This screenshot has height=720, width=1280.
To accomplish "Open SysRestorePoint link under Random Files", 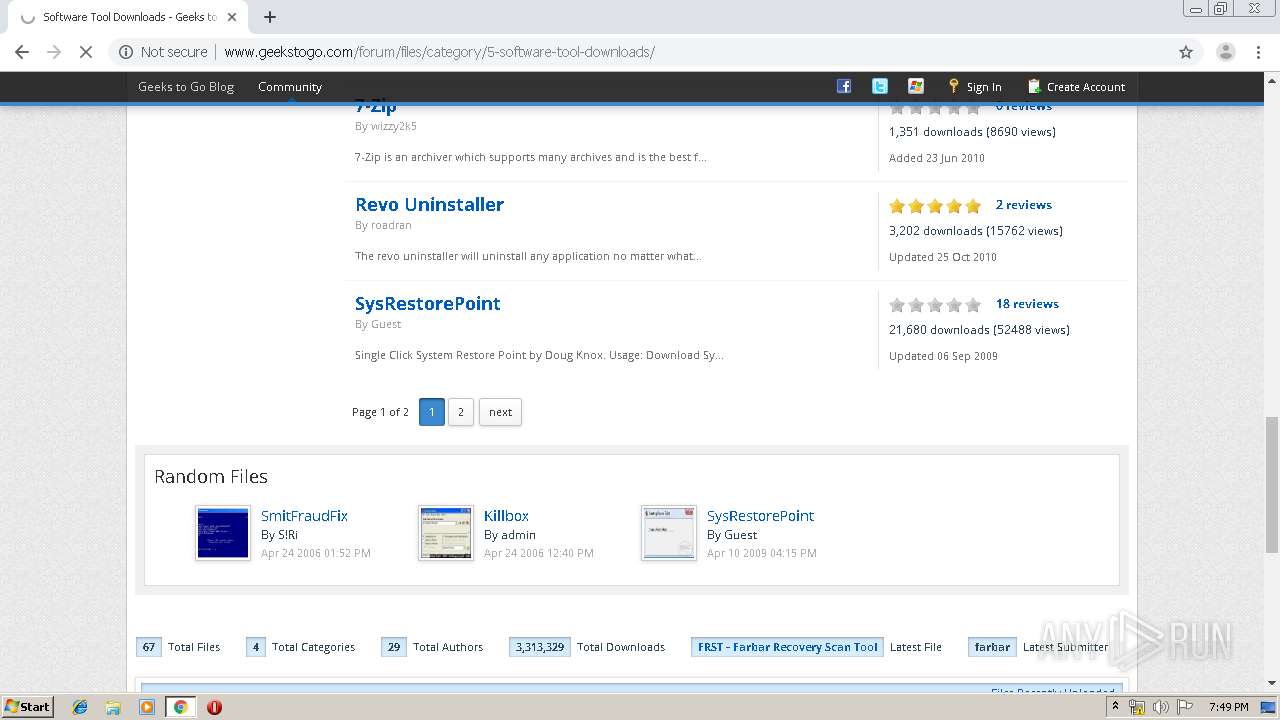I will tap(760, 516).
